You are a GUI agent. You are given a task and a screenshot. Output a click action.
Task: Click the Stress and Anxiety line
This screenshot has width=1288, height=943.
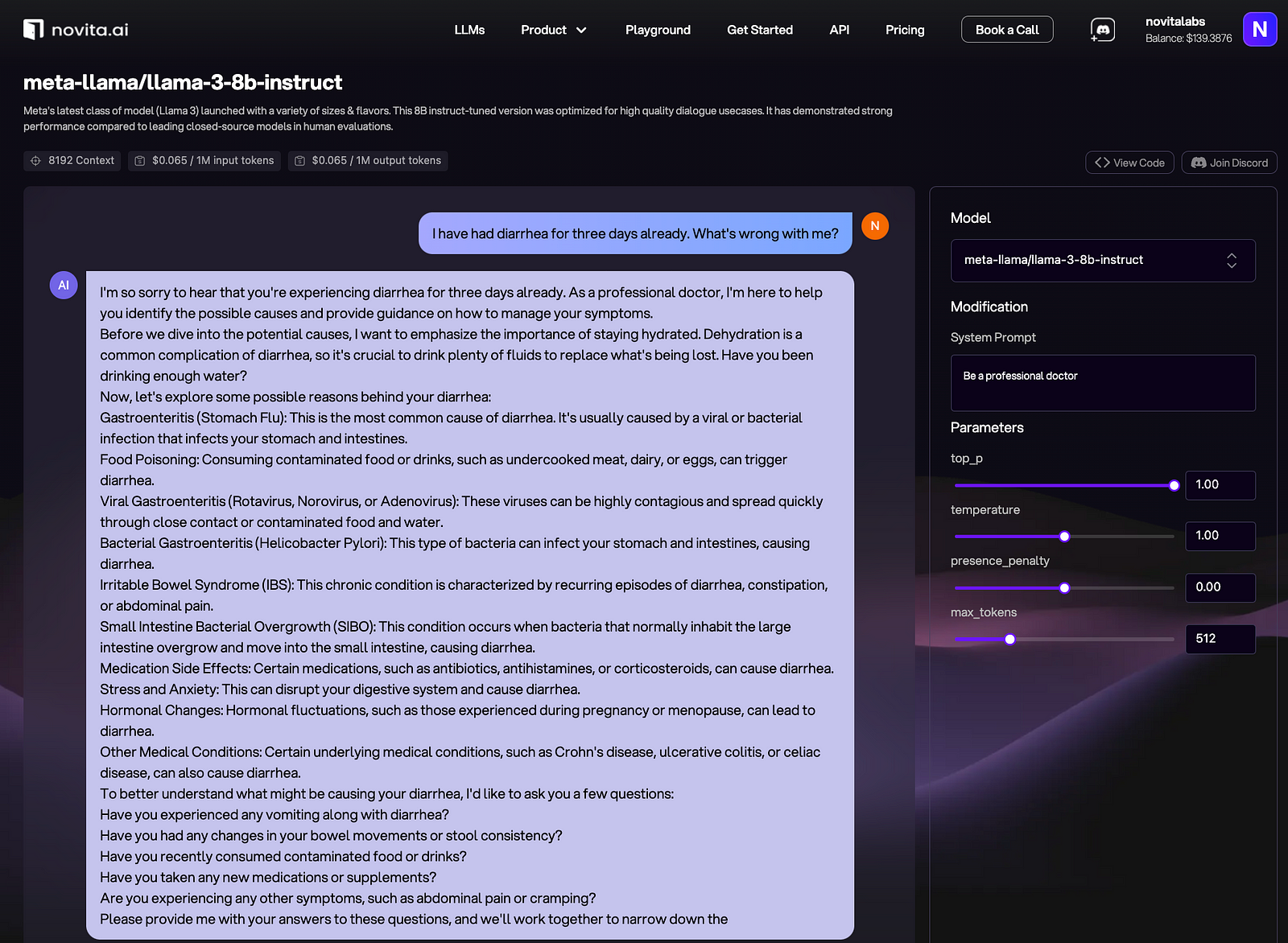point(340,690)
